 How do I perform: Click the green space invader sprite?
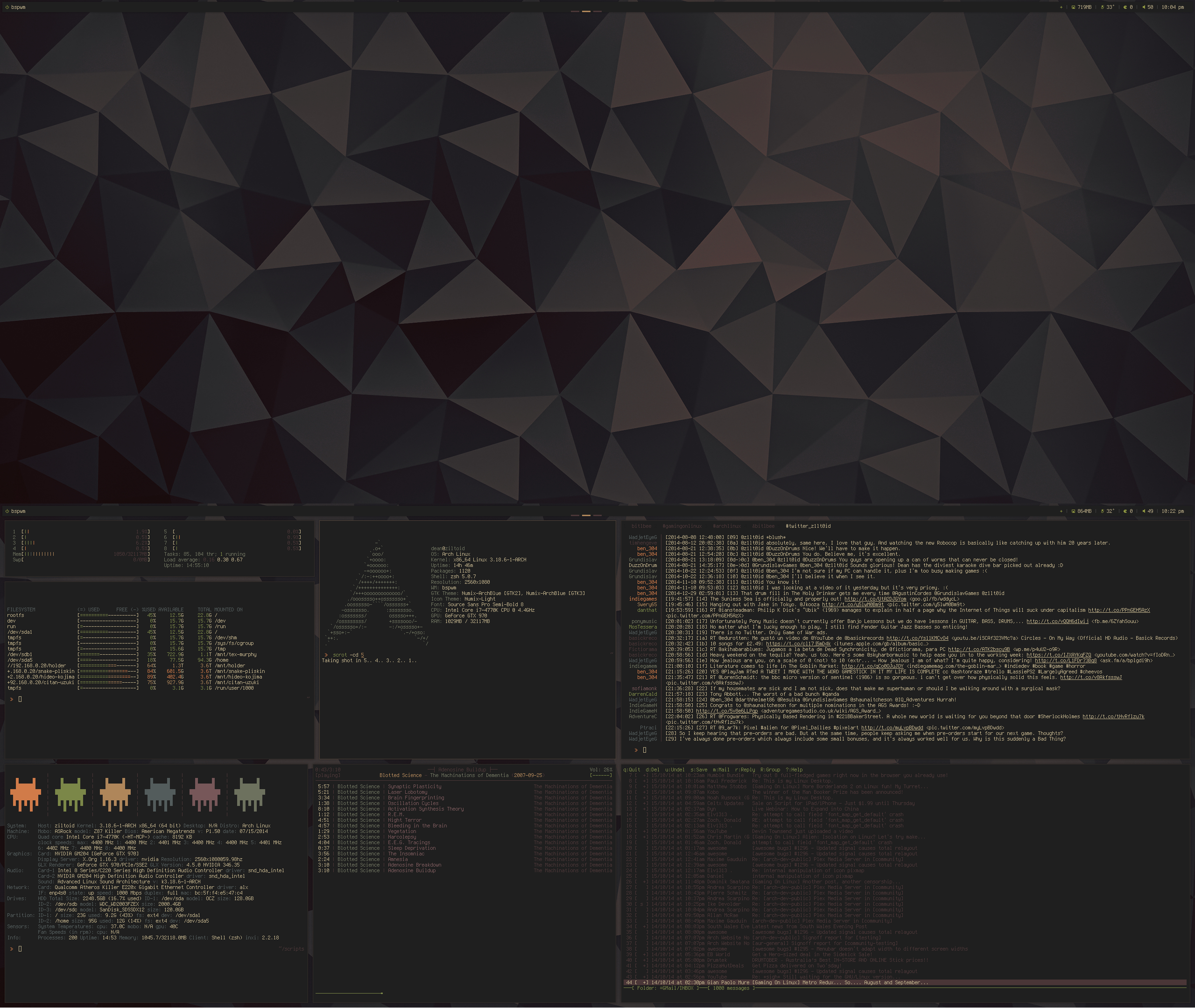point(70,794)
